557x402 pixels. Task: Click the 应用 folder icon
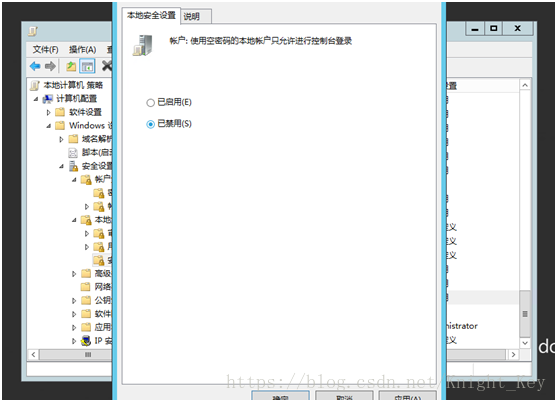(x=86, y=327)
